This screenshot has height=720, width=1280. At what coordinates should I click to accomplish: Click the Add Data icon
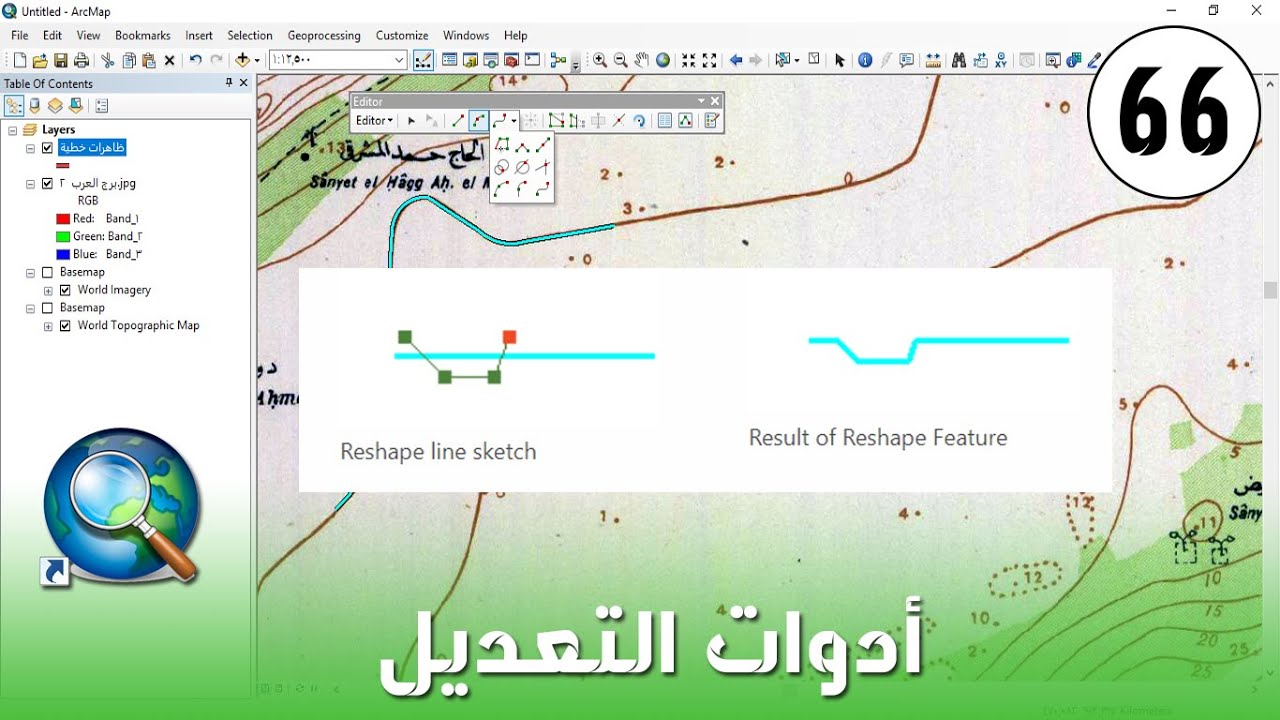(242, 60)
